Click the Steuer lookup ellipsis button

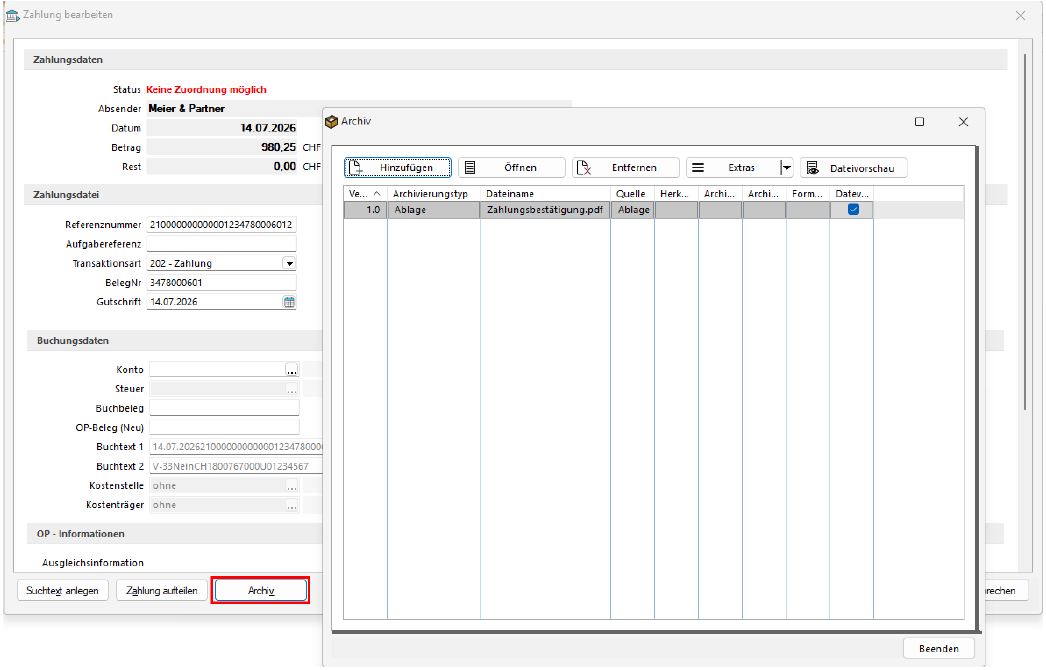pyautogui.click(x=292, y=389)
